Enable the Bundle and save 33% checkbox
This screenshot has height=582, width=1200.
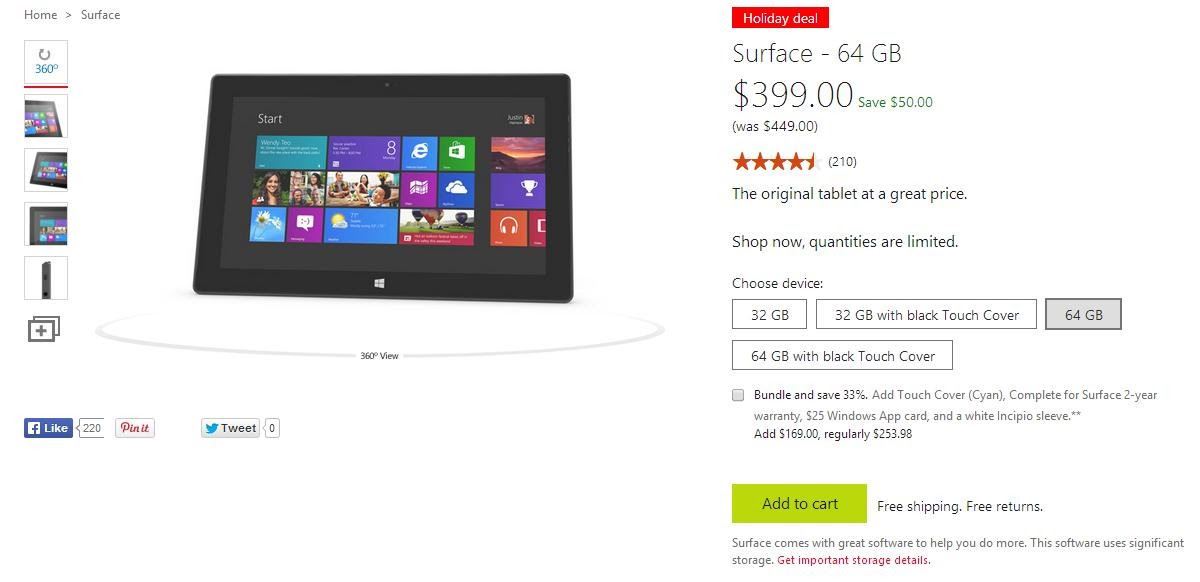tap(738, 395)
